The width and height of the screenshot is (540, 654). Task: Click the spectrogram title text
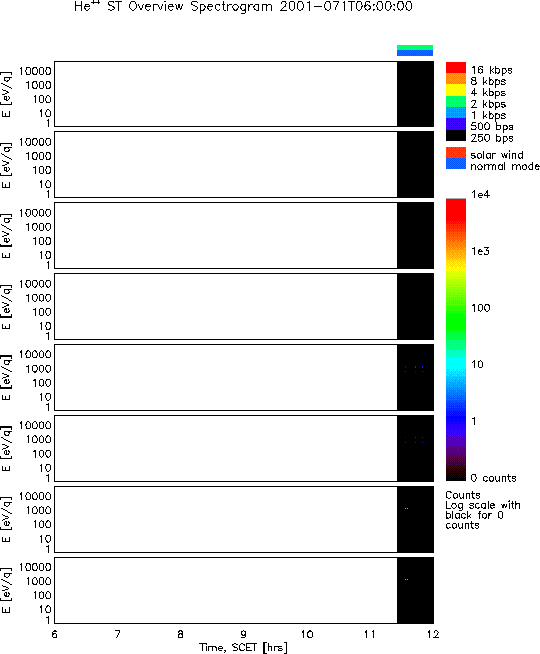244,7
